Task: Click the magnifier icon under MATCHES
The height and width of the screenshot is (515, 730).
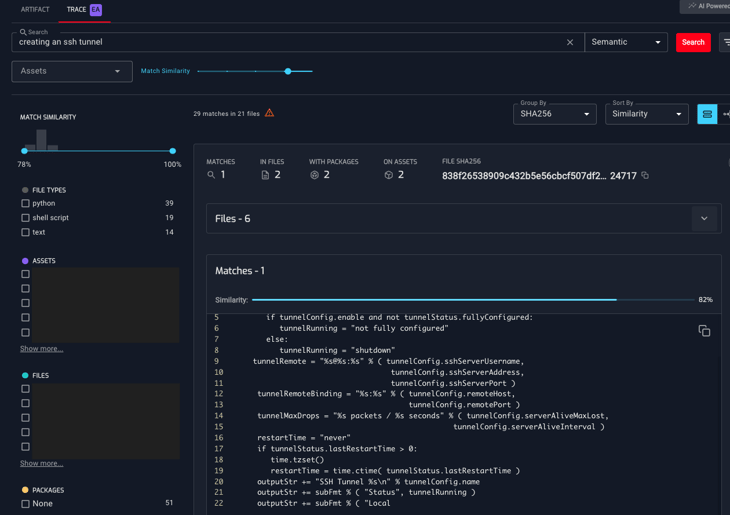Action: [x=211, y=175]
